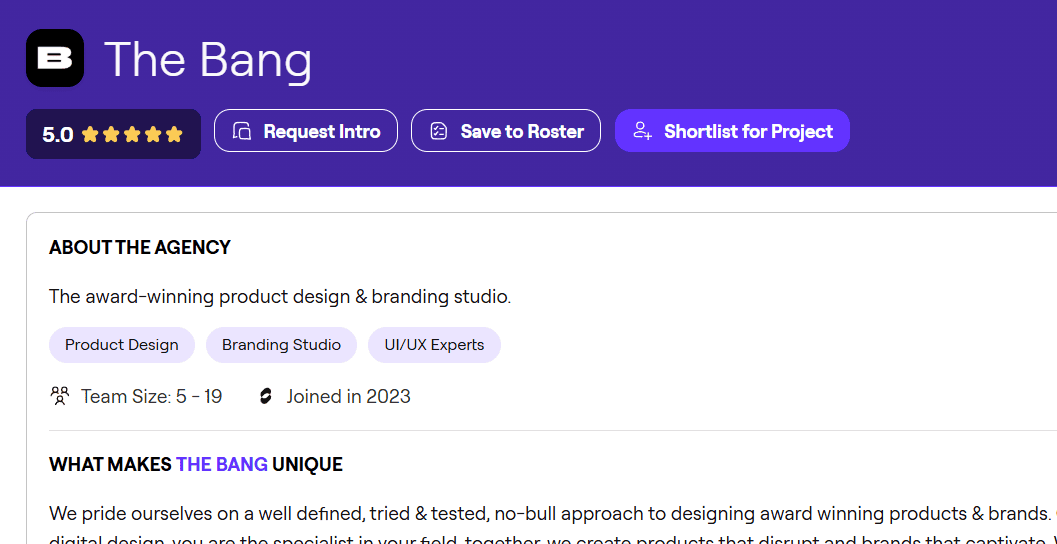Click the bookmark icon in Save to Roster

(438, 131)
